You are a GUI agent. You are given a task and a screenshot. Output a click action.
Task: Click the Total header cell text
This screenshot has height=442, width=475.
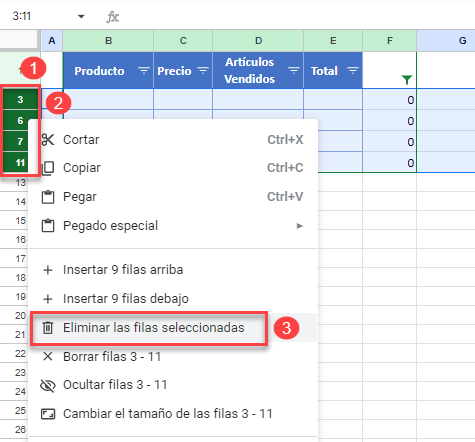(324, 71)
